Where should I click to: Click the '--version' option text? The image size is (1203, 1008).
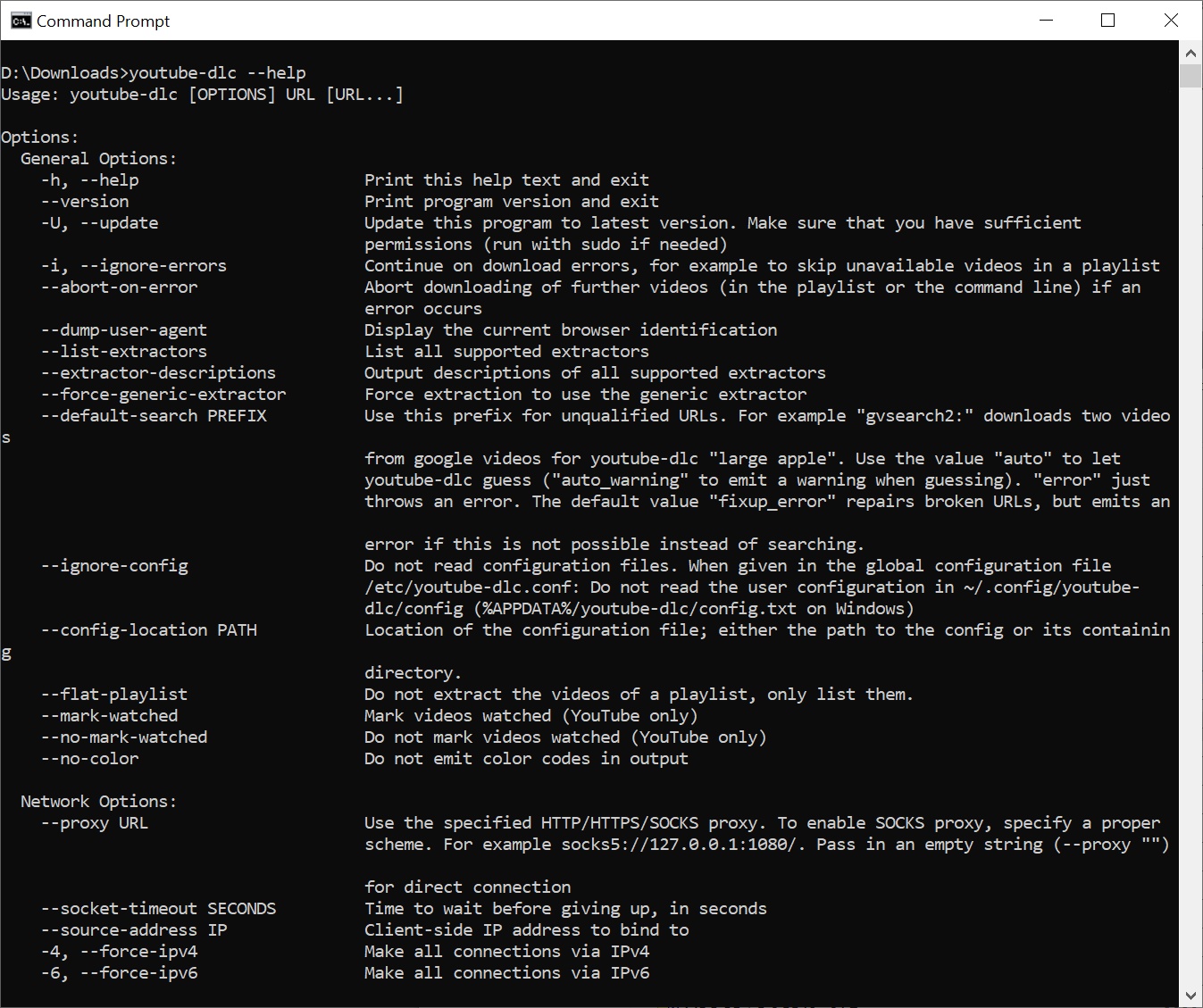[x=85, y=202]
